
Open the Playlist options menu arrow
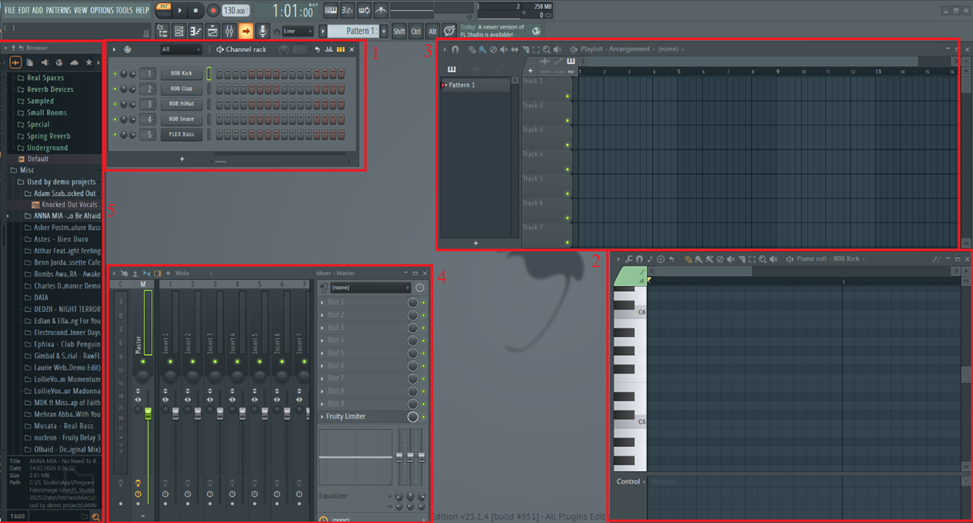[444, 49]
